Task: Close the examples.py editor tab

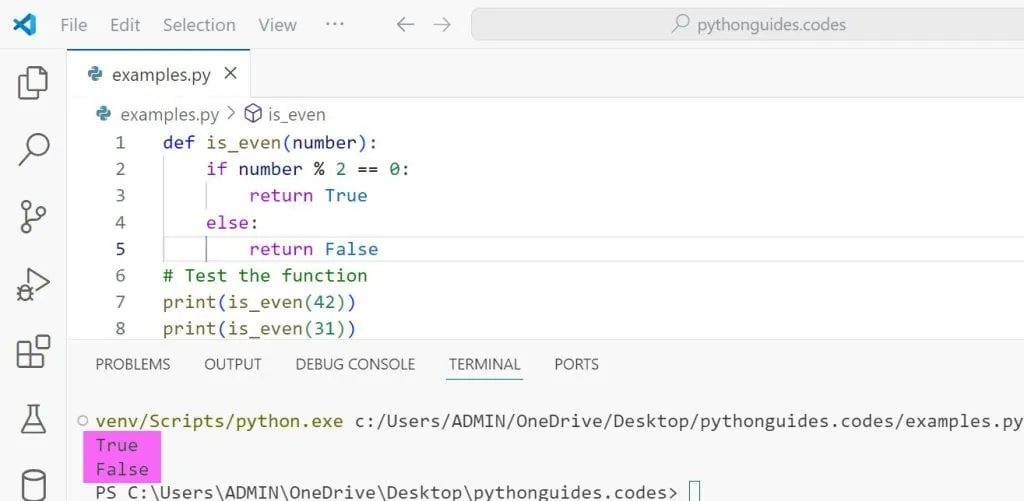Action: [230, 74]
